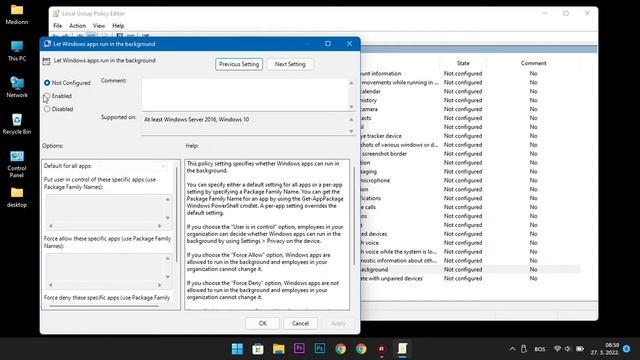The width and height of the screenshot is (640, 360).
Task: Open the Help menu
Action: pyautogui.click(x=118, y=26)
